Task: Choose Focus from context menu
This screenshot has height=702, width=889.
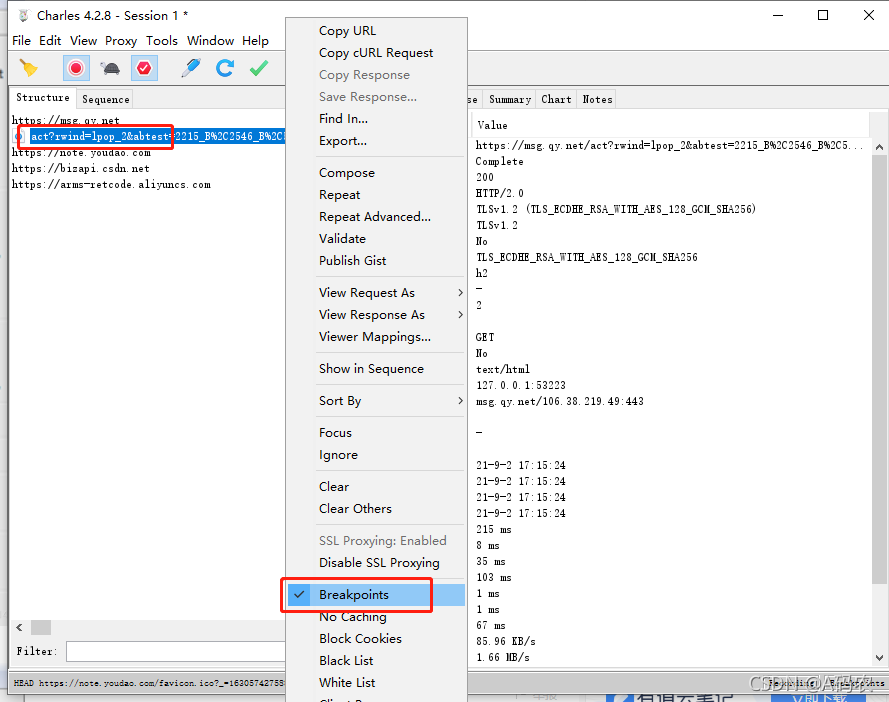Action: coord(376,433)
